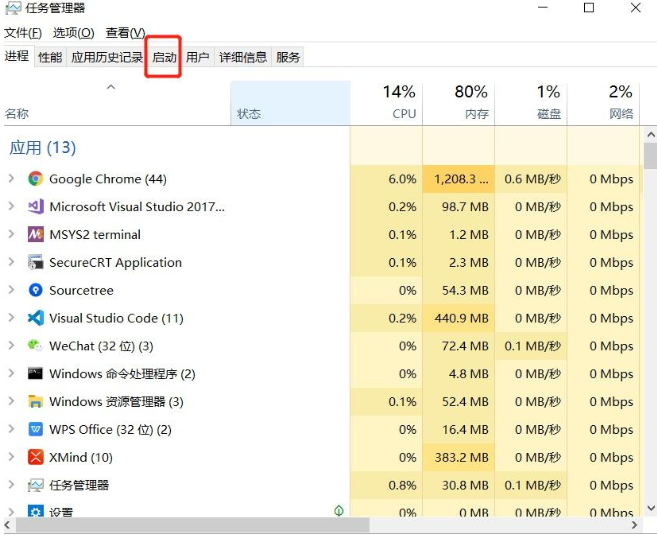This screenshot has width=657, height=540.
Task: Expand the Visual Studio Code (11) group
Action: point(11,318)
